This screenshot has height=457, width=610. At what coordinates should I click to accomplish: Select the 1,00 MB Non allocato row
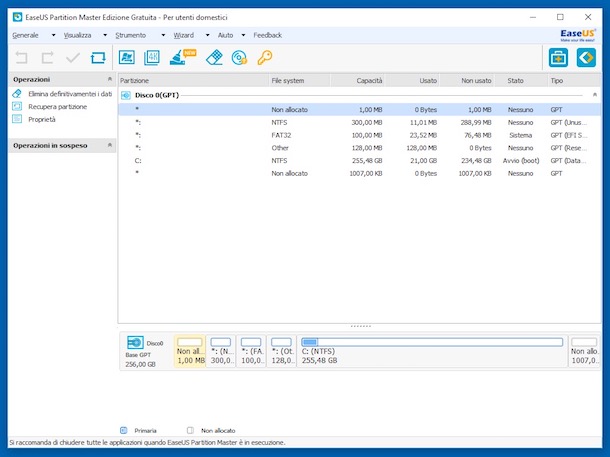[x=359, y=110]
